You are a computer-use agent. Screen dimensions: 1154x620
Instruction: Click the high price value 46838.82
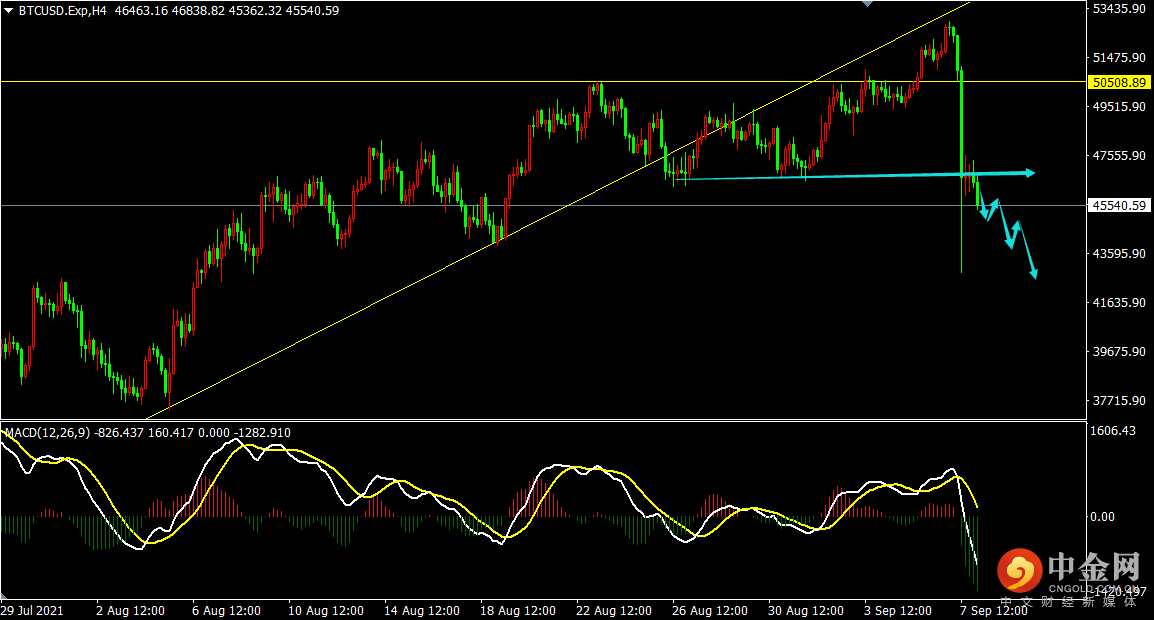click(x=198, y=11)
